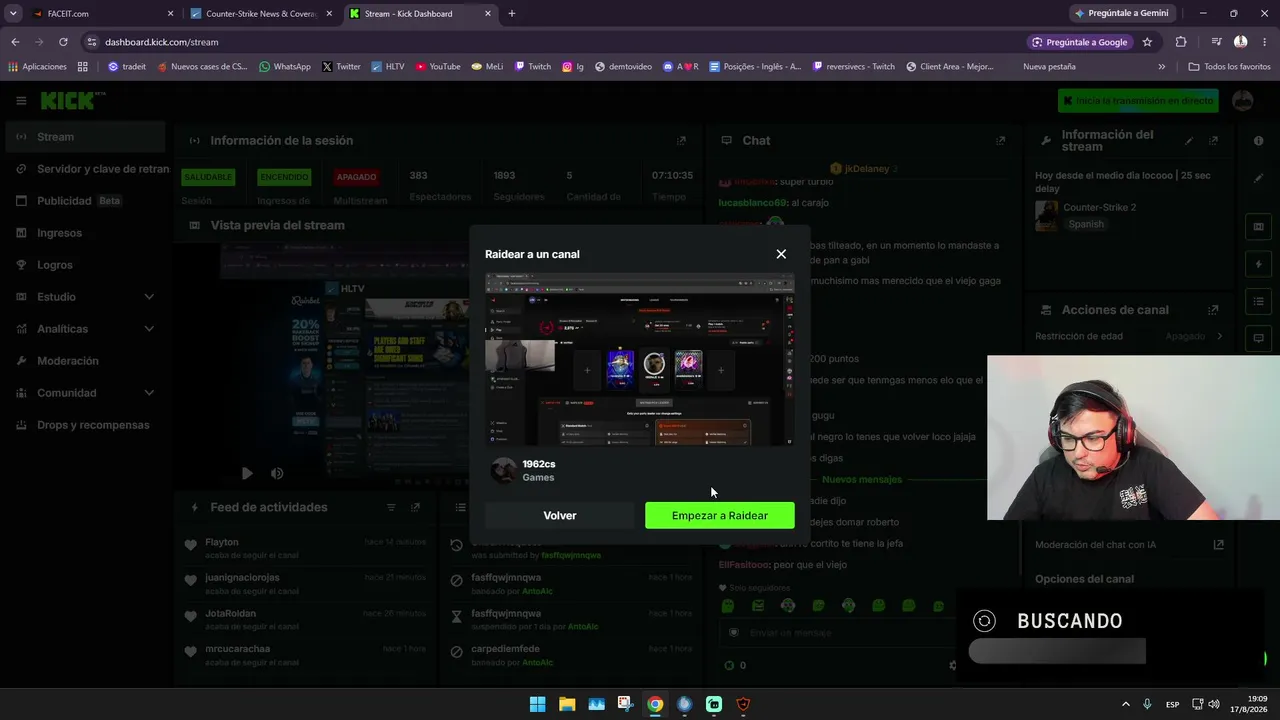The height and width of the screenshot is (720, 1280).
Task: Open the raid target stream preview thumbnail
Action: 640,360
